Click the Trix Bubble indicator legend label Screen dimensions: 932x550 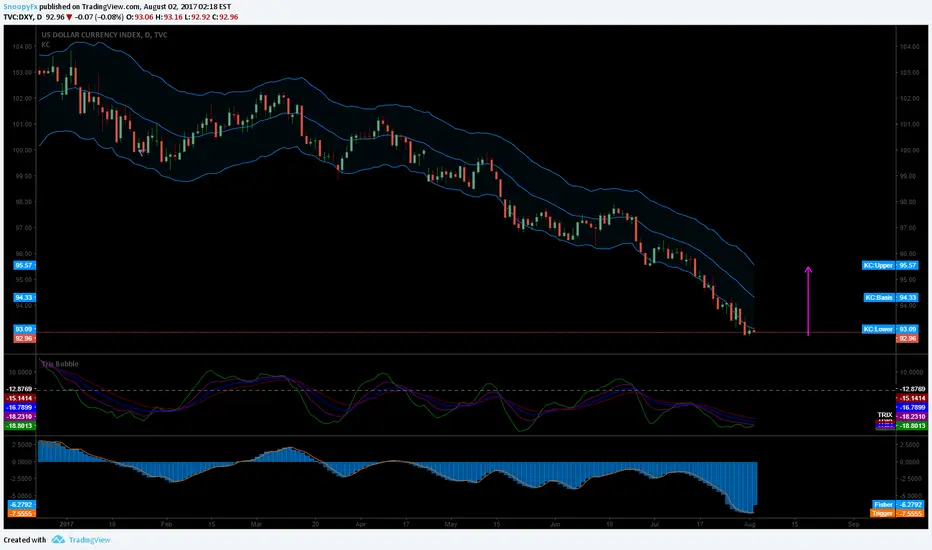pyautogui.click(x=59, y=363)
